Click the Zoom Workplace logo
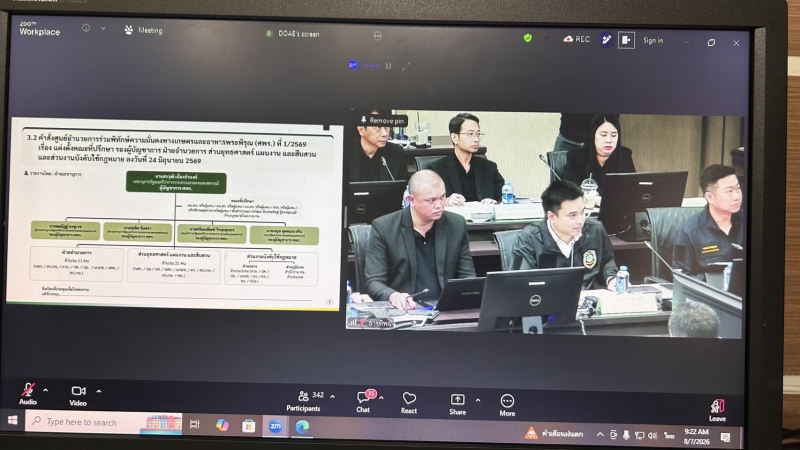Screen dimensions: 800x450 [39, 29]
